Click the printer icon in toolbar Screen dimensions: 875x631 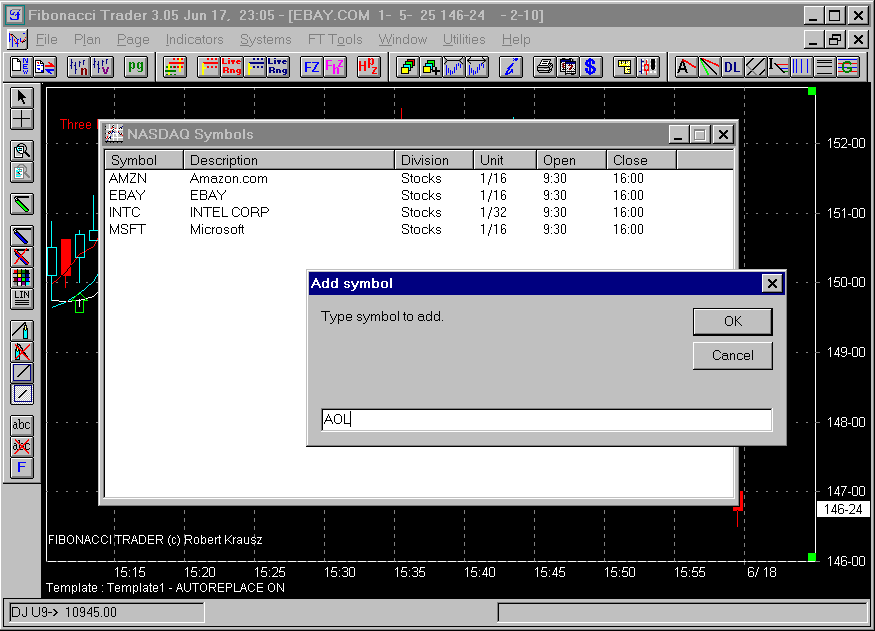[x=544, y=67]
